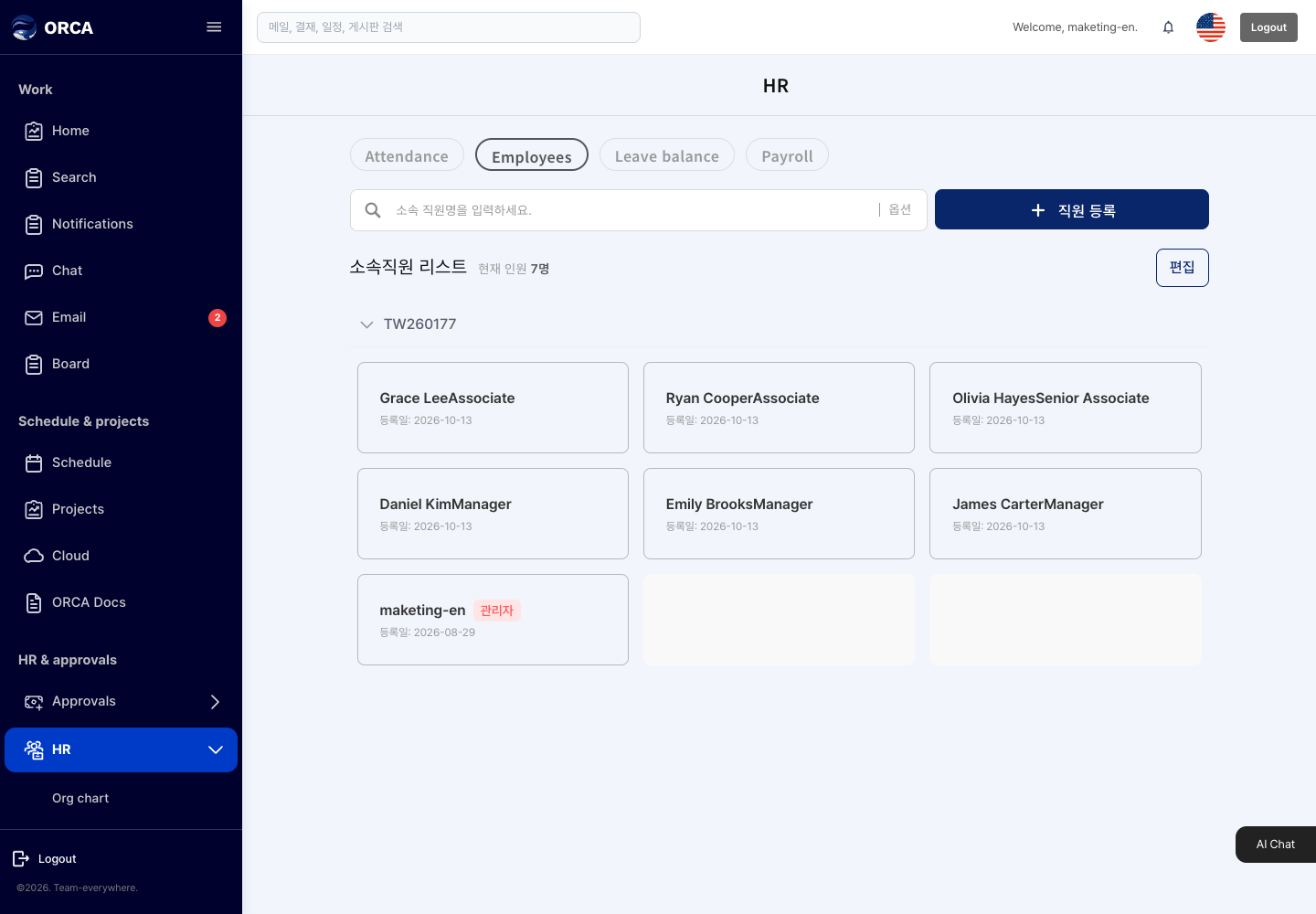
Task: Click the ORCA logo icon
Action: [24, 27]
